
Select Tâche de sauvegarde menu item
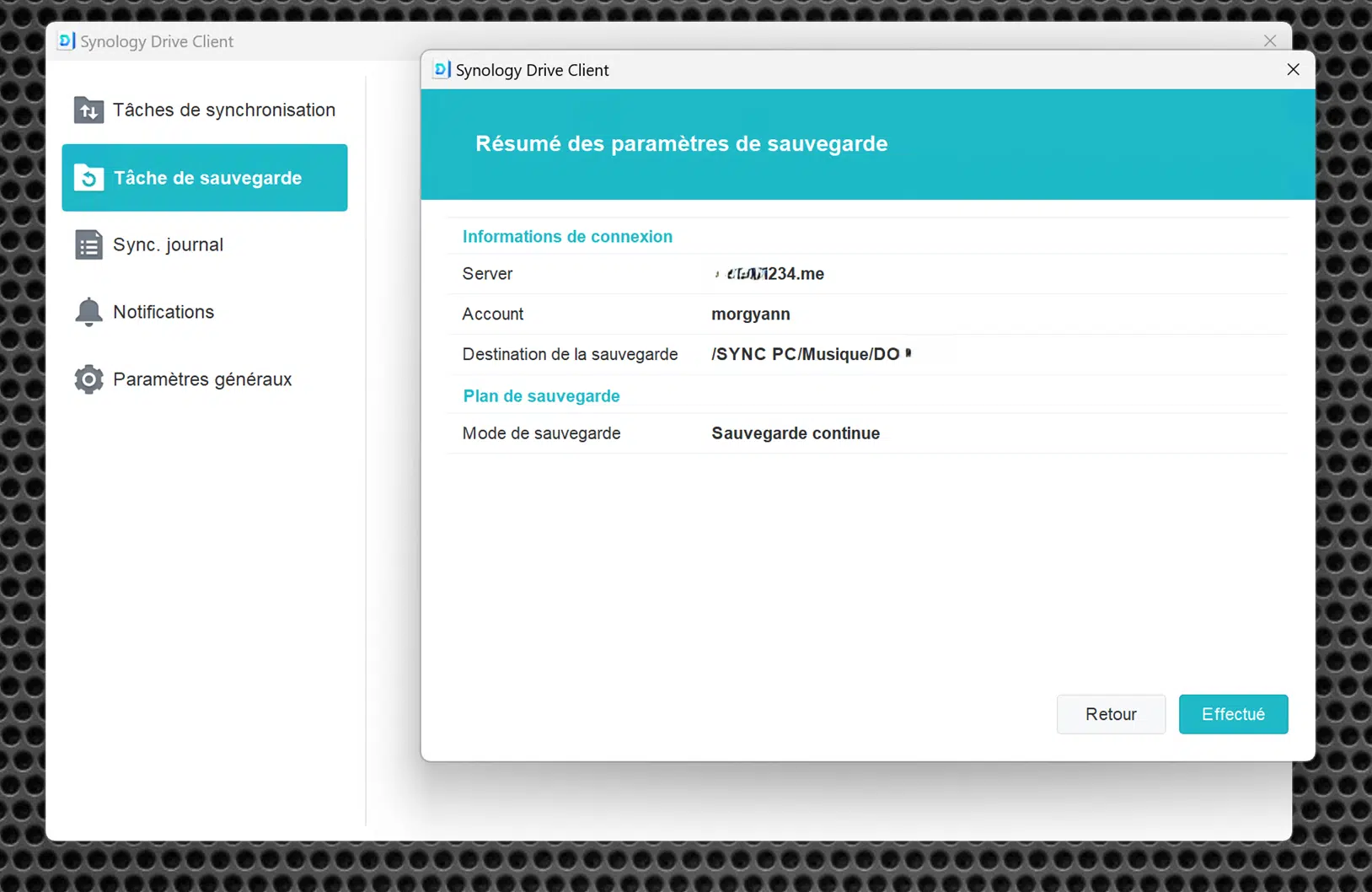[205, 178]
